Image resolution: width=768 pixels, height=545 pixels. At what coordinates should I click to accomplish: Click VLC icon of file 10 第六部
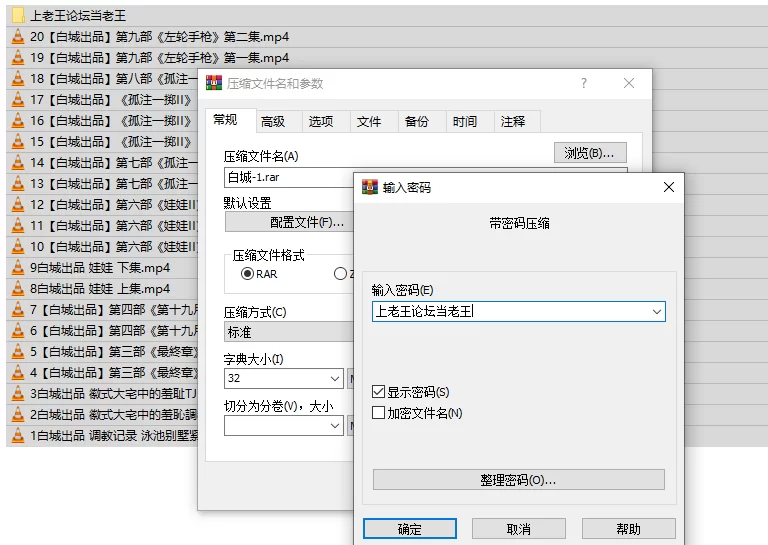(18, 247)
